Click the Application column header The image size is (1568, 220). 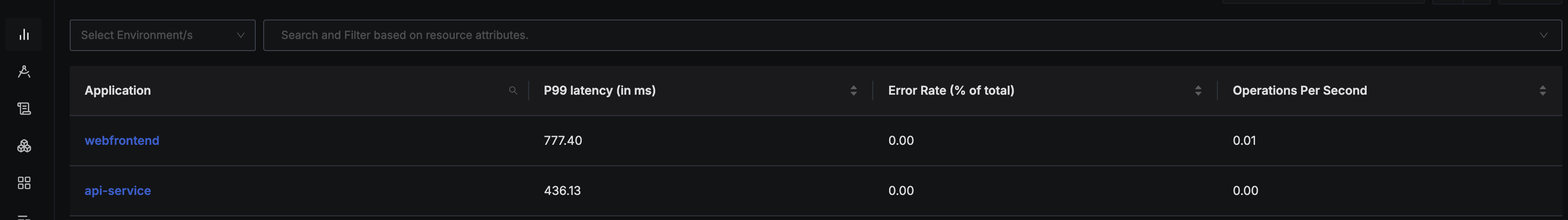click(118, 91)
